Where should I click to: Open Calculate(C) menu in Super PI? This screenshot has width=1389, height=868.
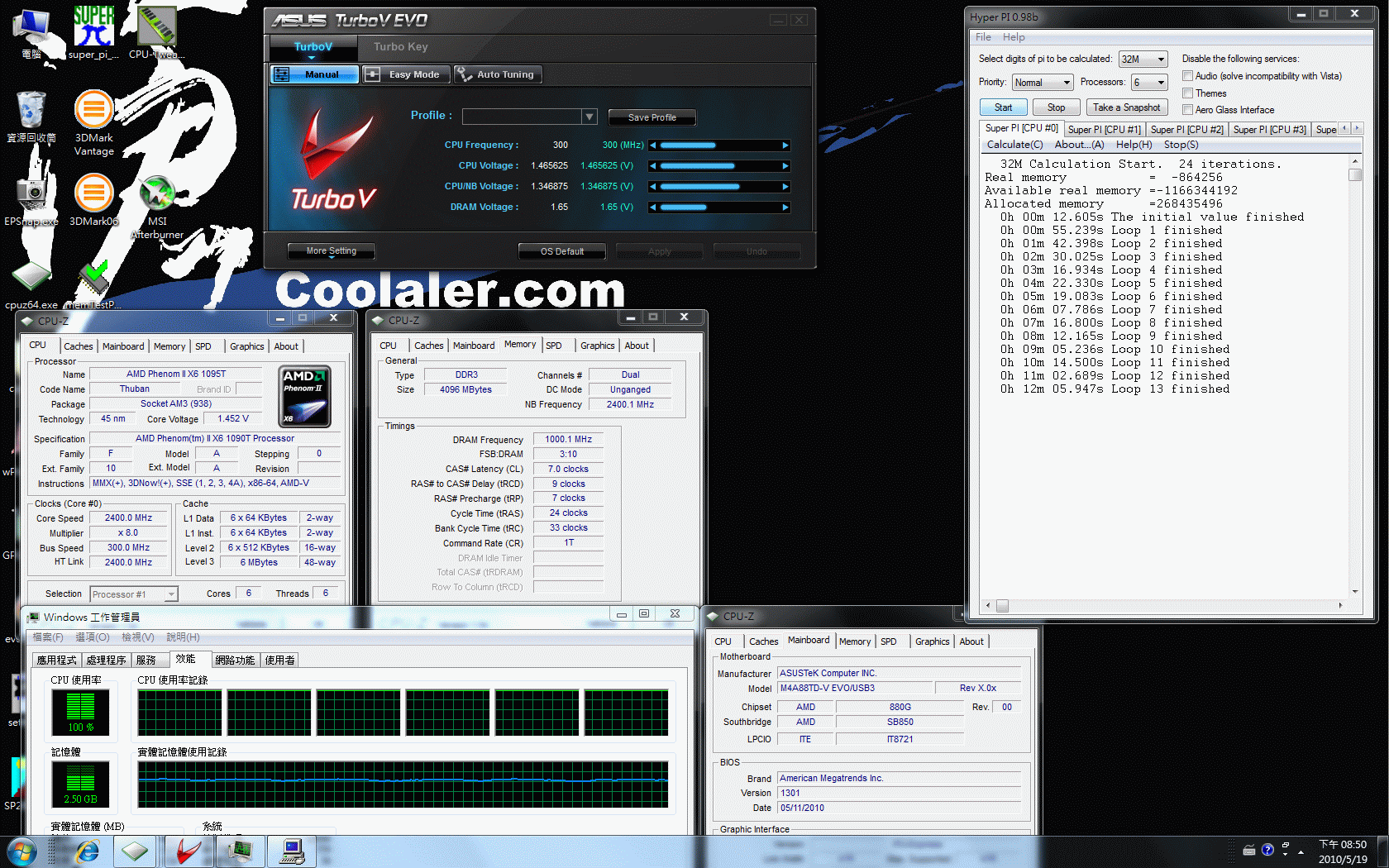1014,145
